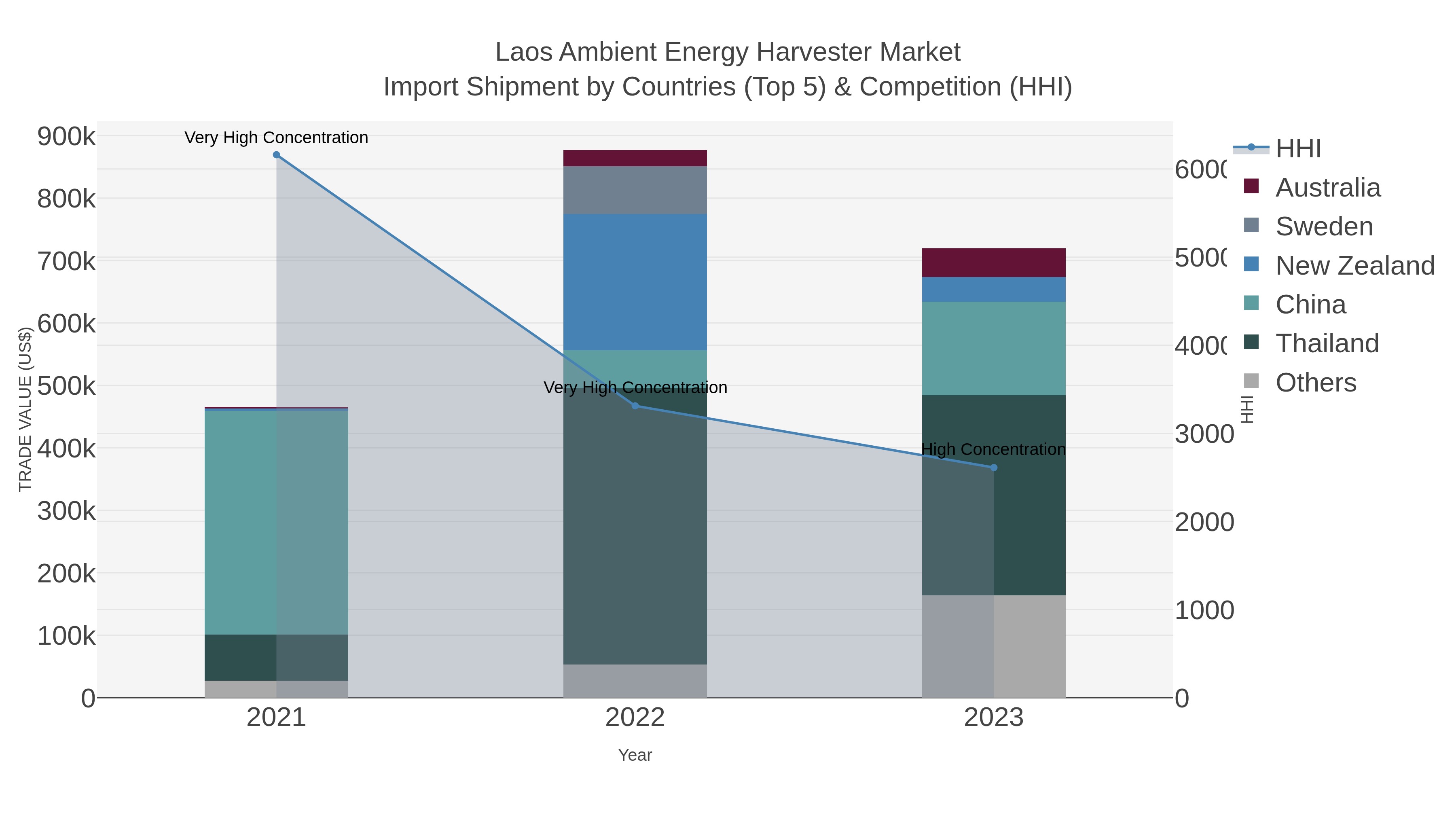Click the Australia maroon legend swatch
This screenshot has width=1456, height=819.
click(1251, 186)
